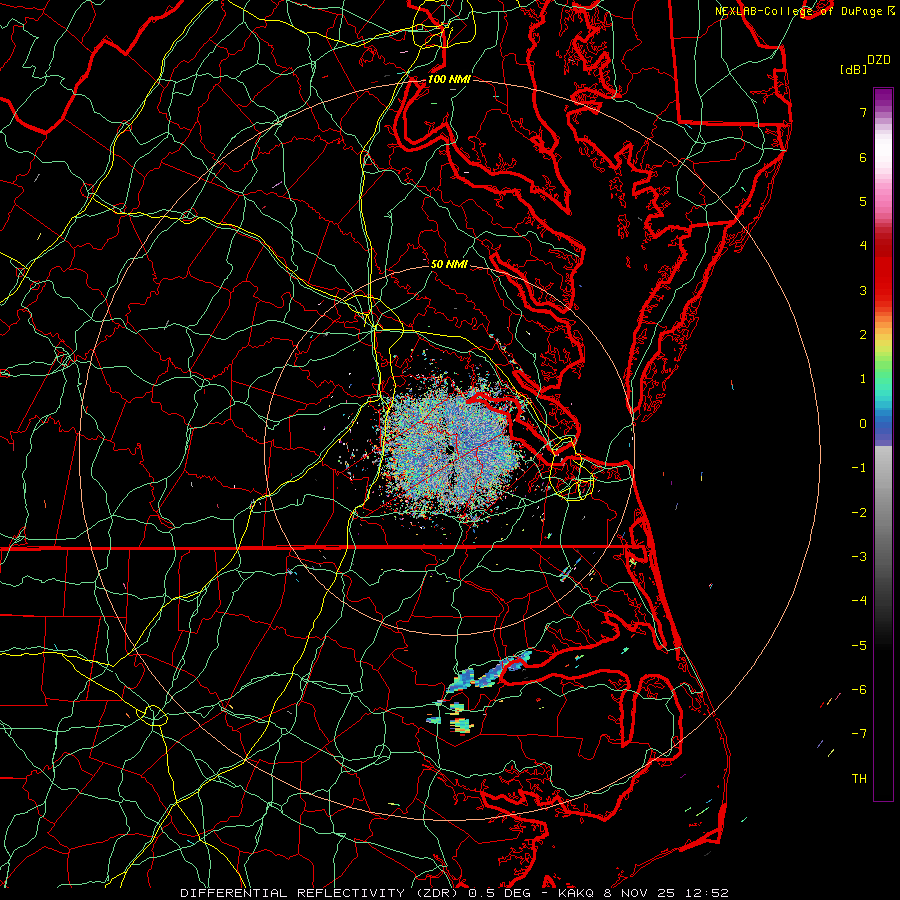This screenshot has height=900, width=900.
Task: Click the color scale value 1
Action: click(x=863, y=379)
